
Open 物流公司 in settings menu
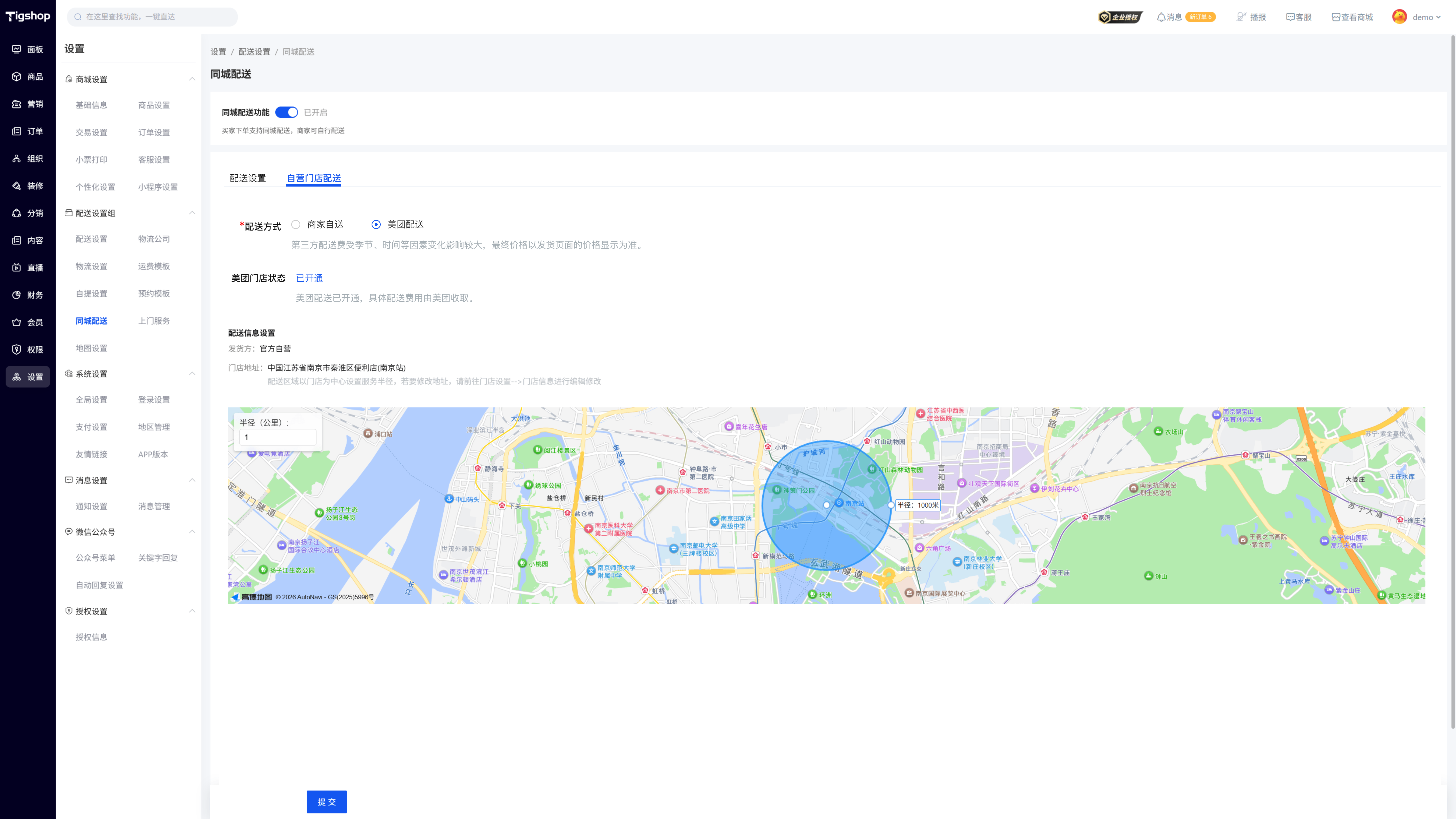tap(154, 239)
